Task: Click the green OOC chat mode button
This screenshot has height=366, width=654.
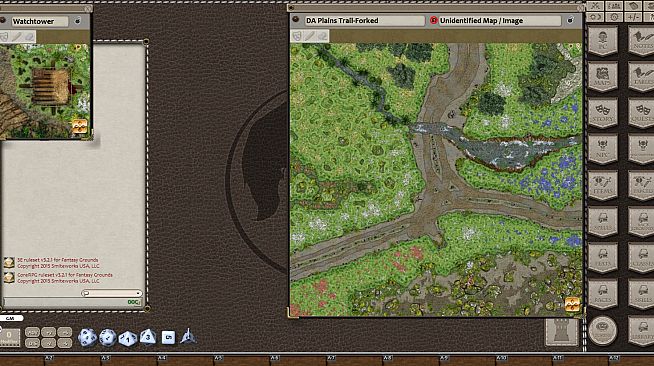Action: pos(133,302)
